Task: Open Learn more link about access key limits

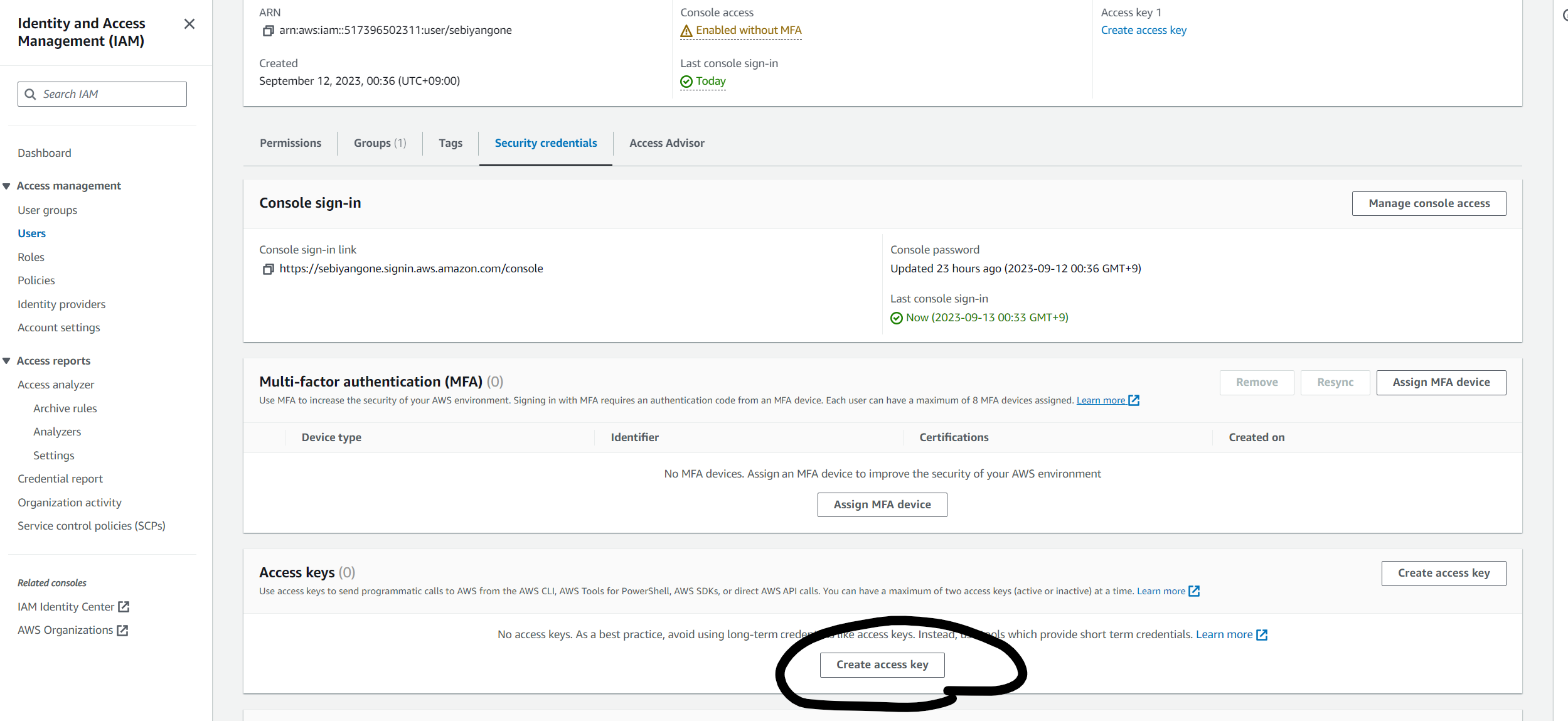Action: pos(1161,591)
